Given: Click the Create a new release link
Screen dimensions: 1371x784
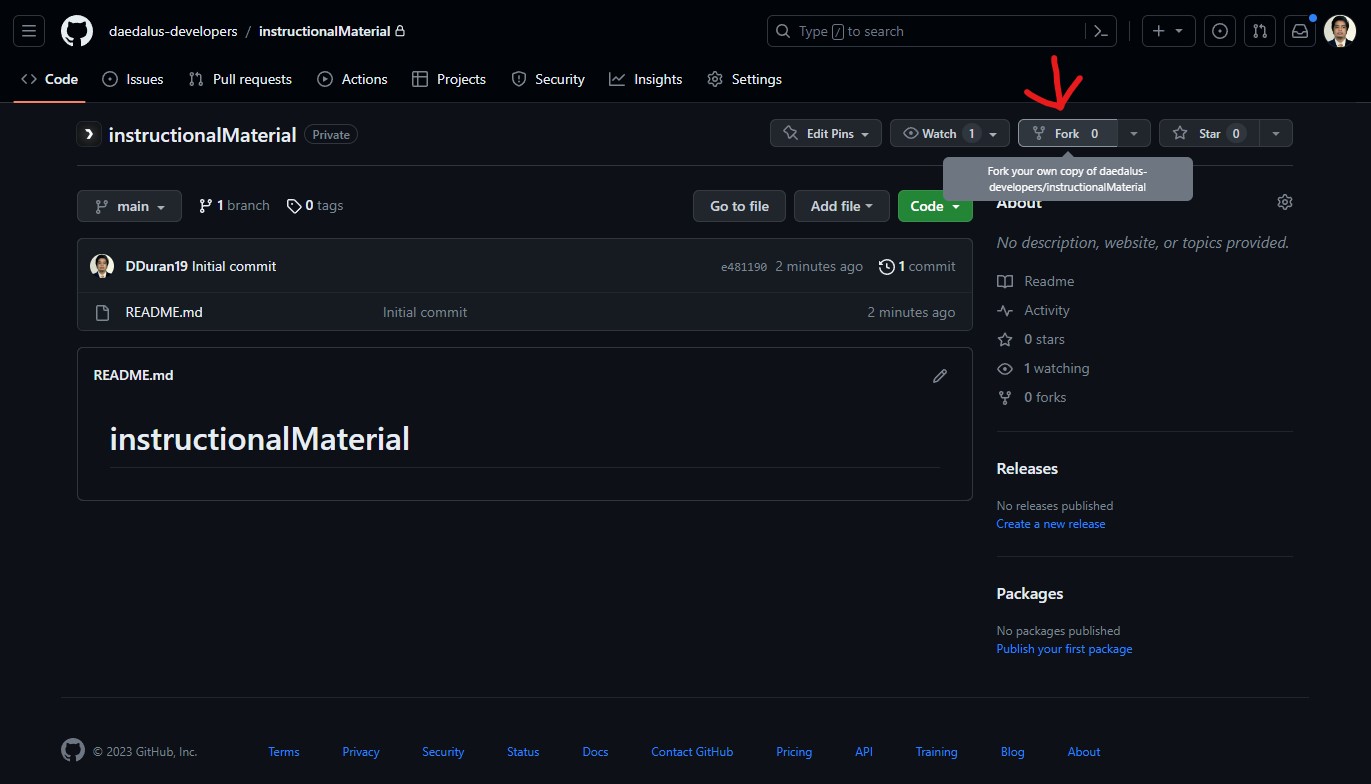Looking at the screenshot, I should 1050,524.
